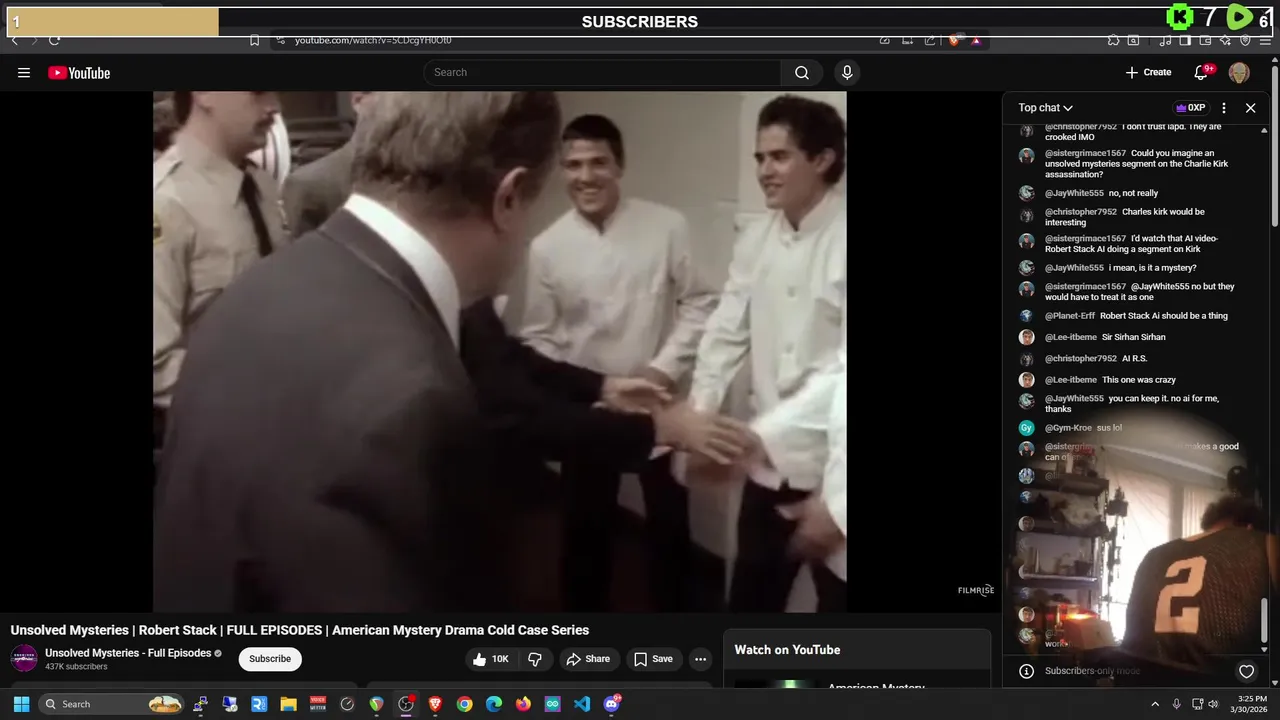Close the live chat panel

[1250, 108]
